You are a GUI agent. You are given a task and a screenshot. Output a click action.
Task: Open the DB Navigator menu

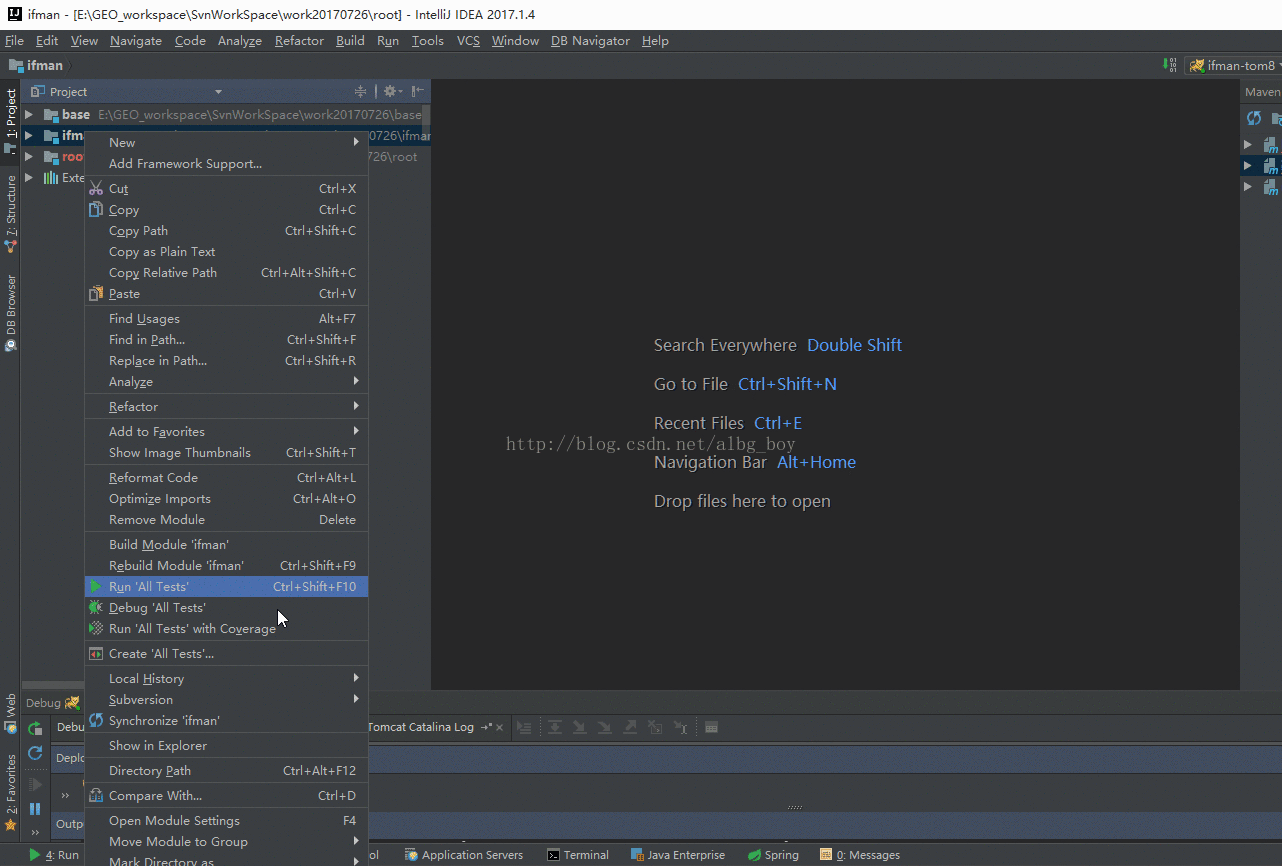click(590, 41)
